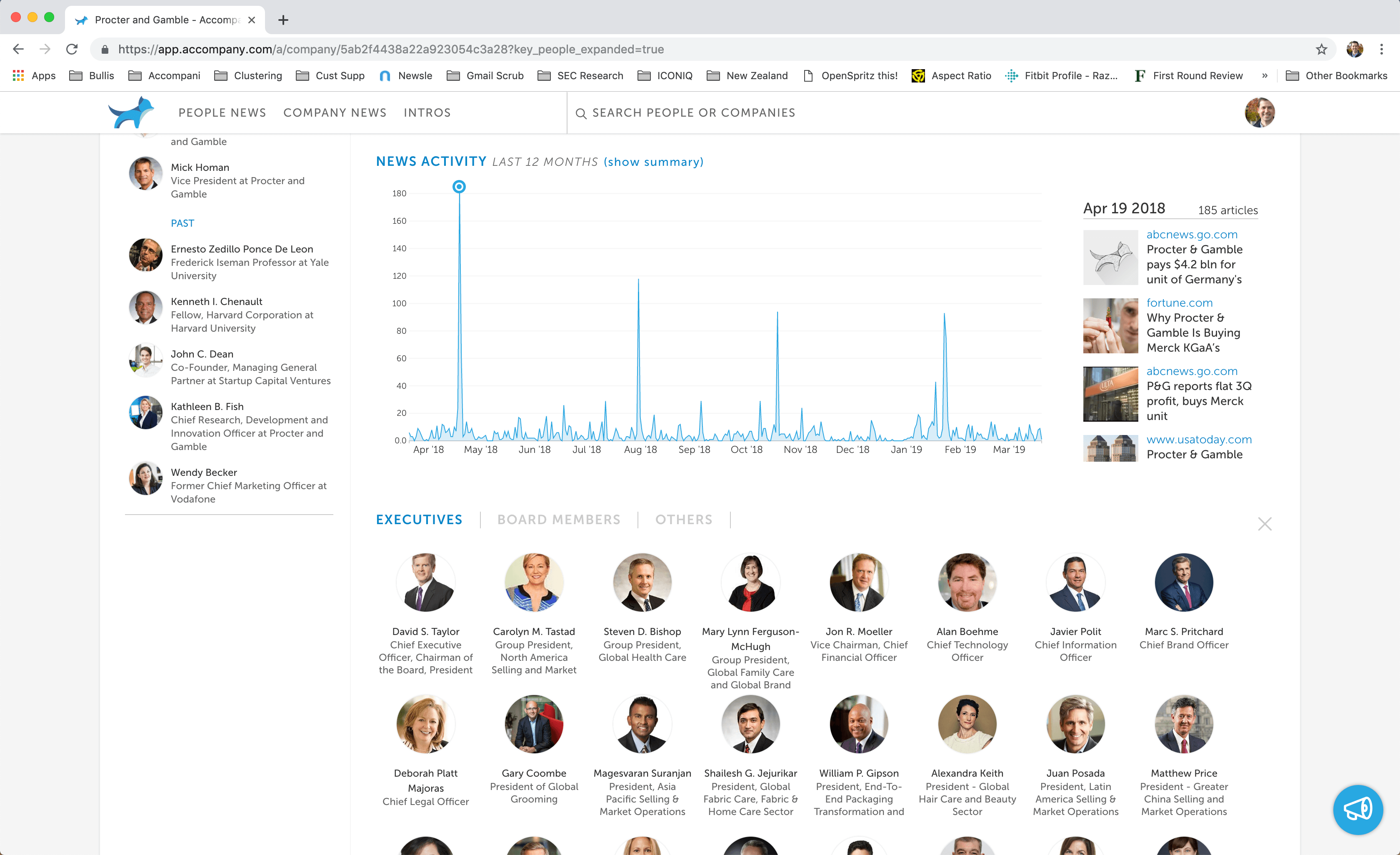Open the Newsle bookmark

(x=406, y=75)
